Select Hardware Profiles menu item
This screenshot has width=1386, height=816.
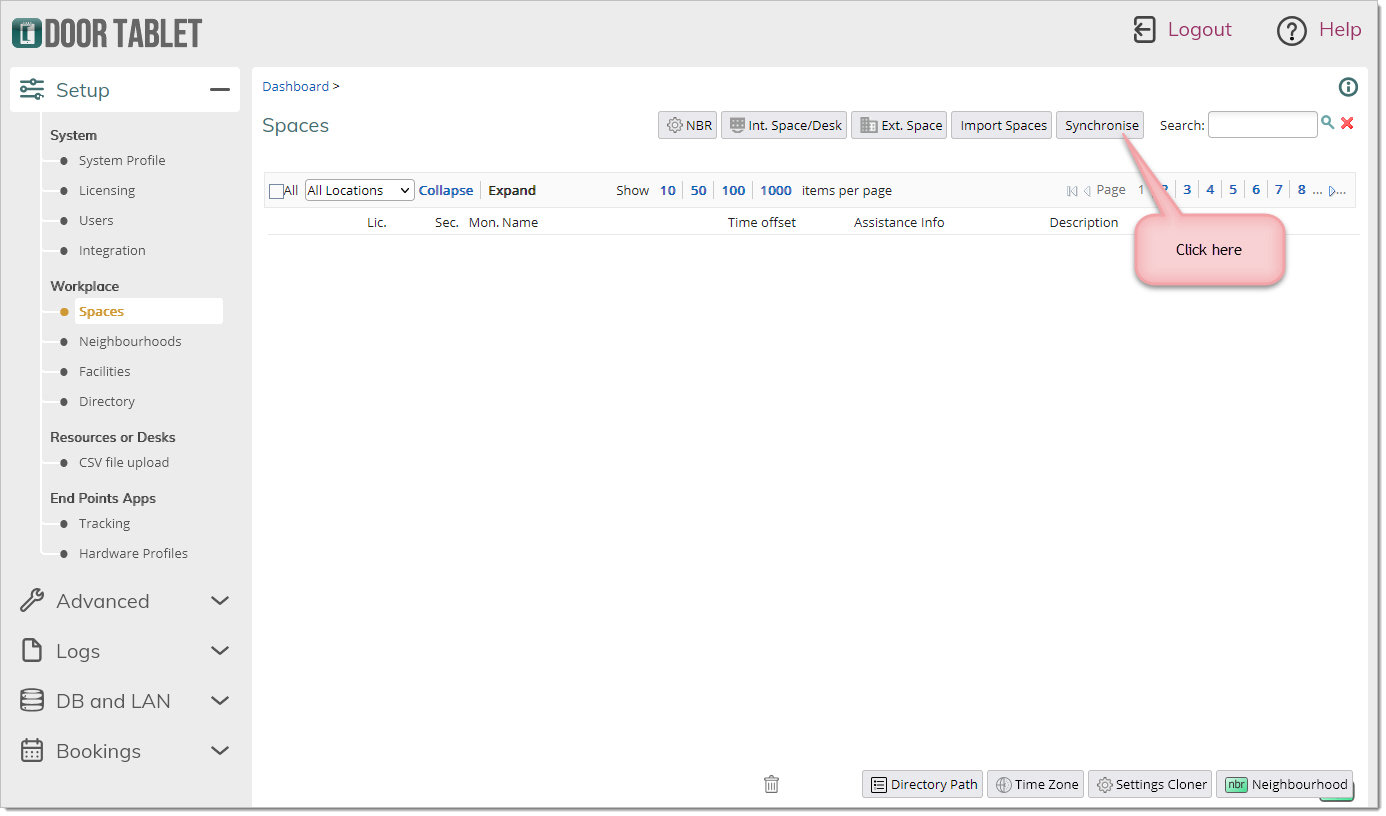(x=133, y=553)
